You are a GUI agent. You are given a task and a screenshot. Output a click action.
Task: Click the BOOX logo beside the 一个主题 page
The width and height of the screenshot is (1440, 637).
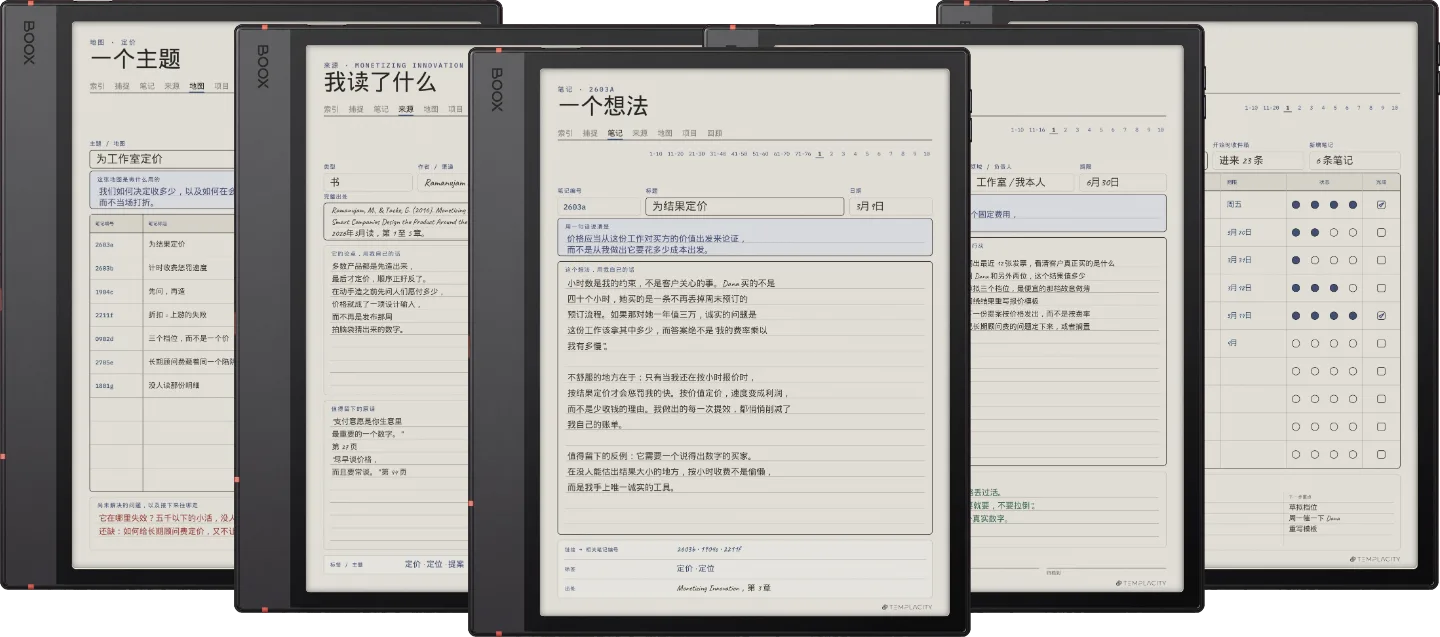29,42
